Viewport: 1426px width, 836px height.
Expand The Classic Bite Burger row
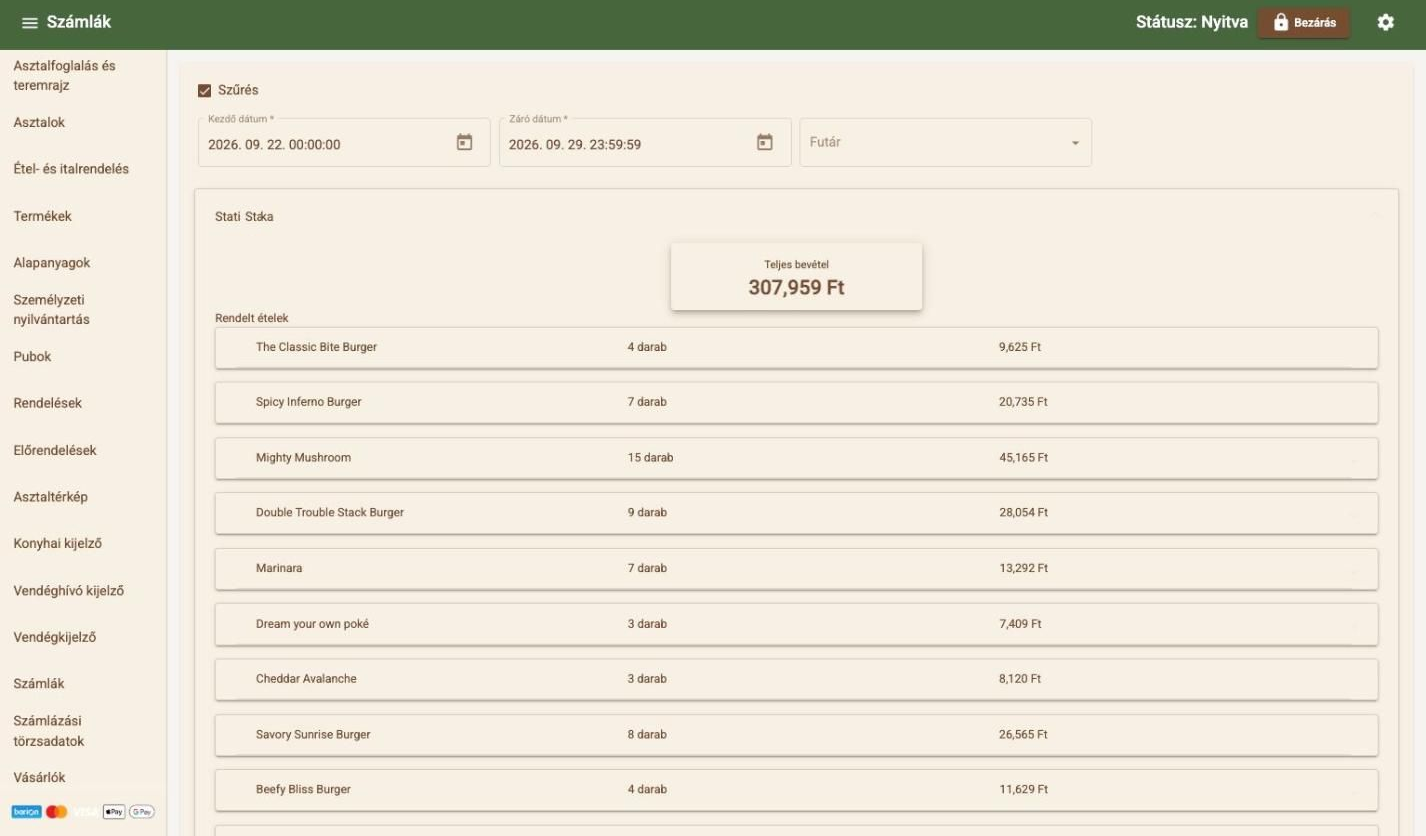[796, 347]
